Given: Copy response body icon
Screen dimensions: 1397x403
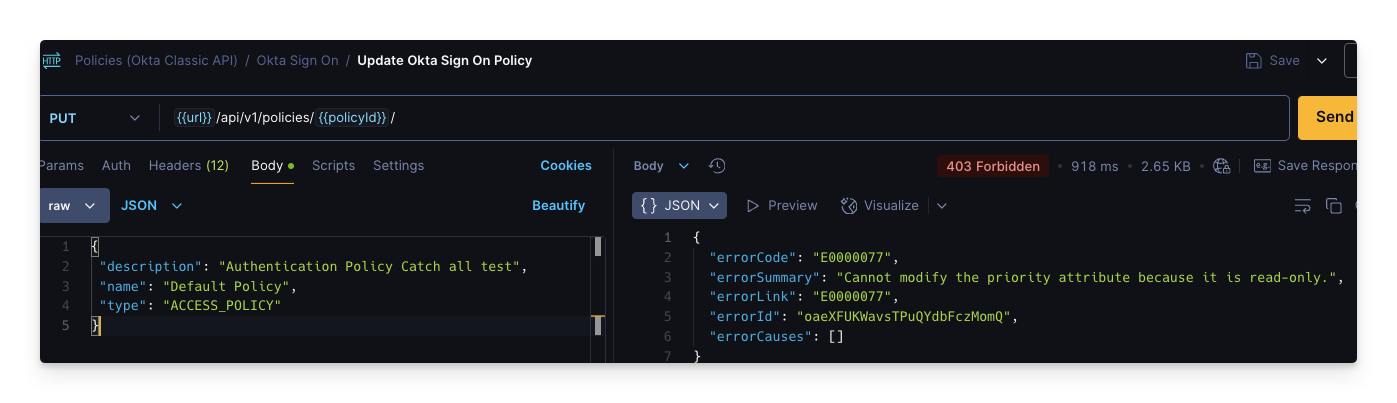Looking at the screenshot, I should click(x=1333, y=205).
